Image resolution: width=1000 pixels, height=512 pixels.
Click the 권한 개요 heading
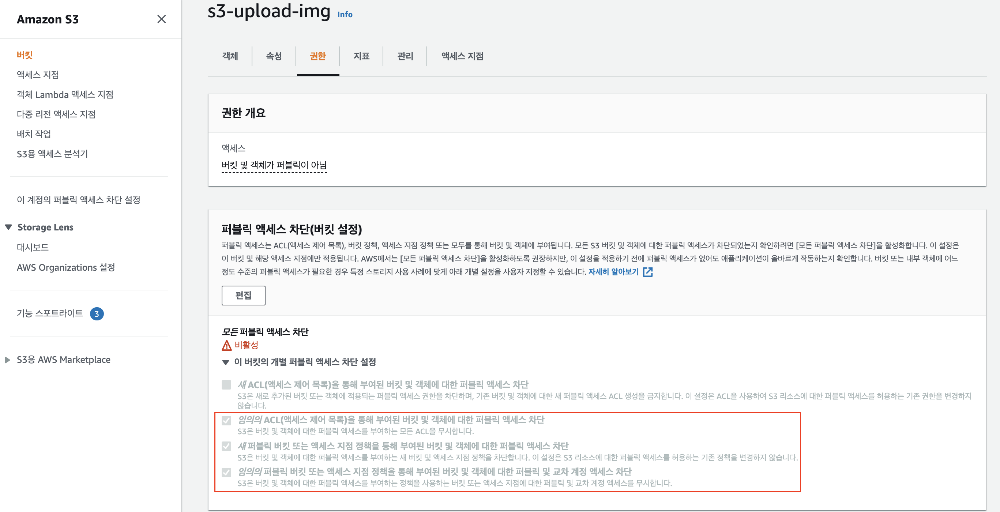(243, 113)
